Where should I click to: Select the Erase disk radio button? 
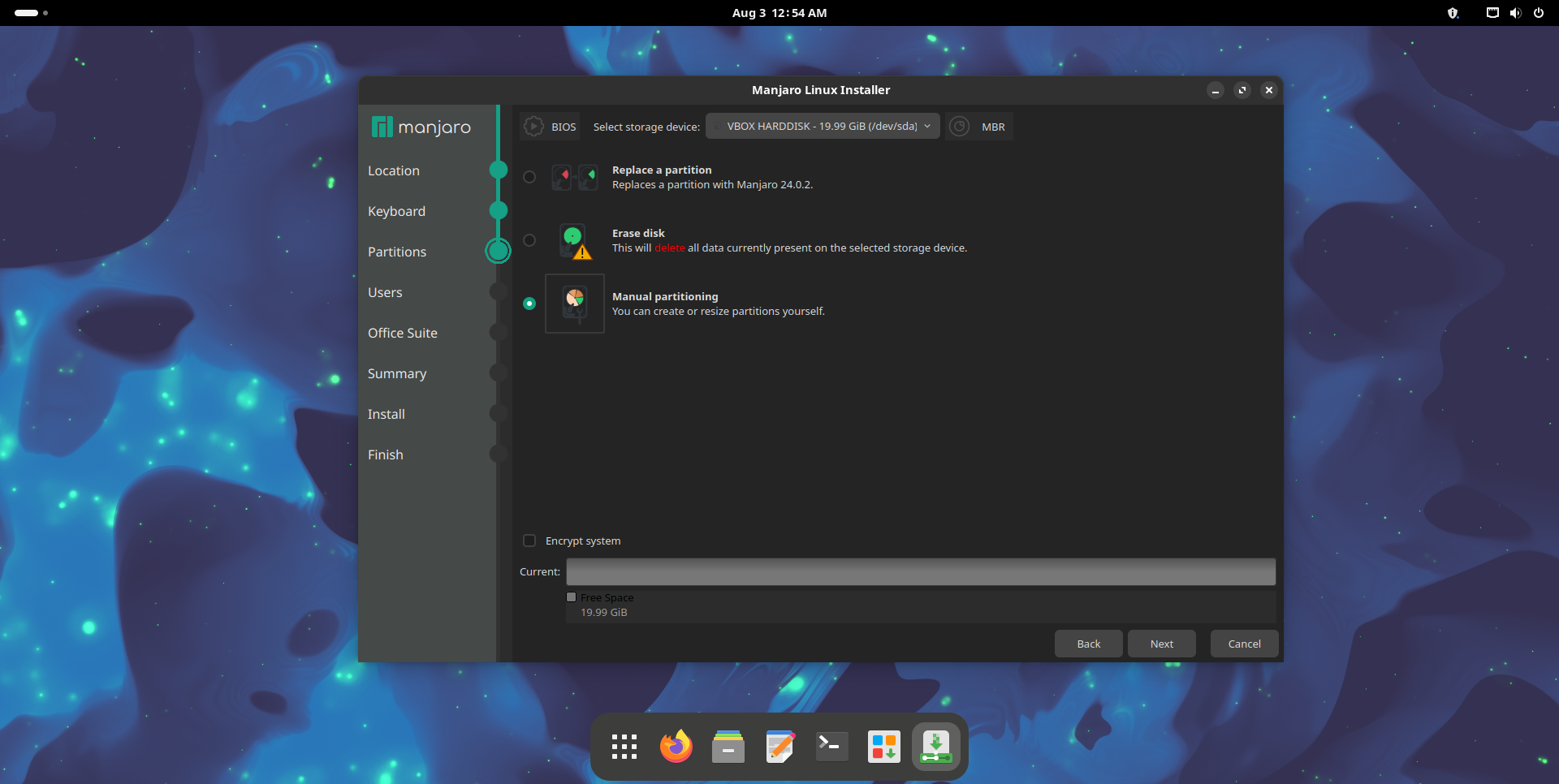click(x=529, y=240)
